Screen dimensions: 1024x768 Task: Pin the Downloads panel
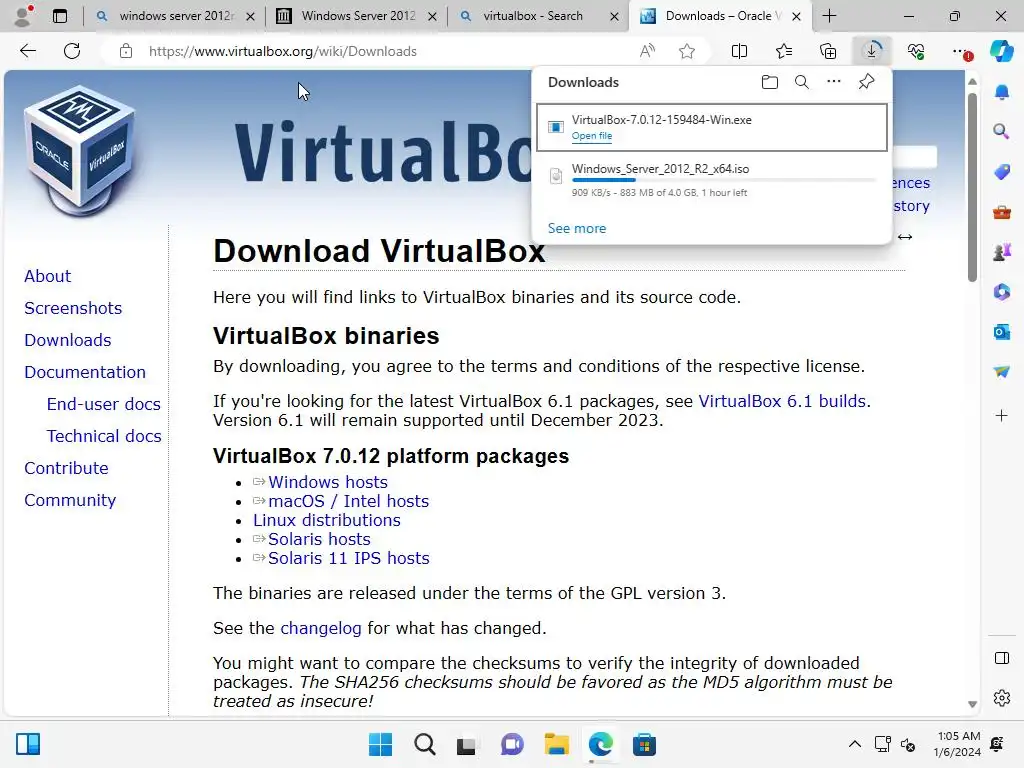pos(867,82)
